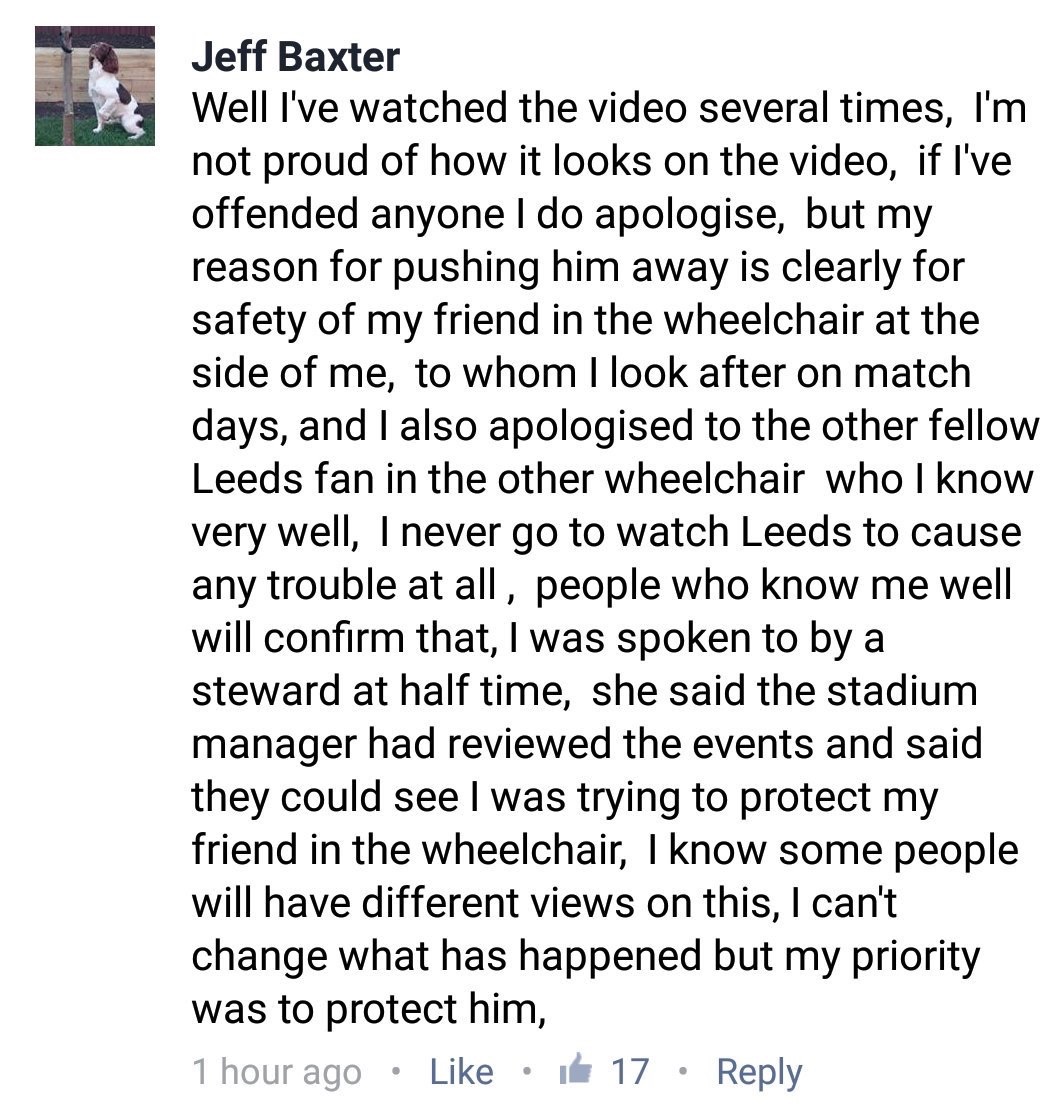1062x1107 pixels.
Task: Like Jeff Baxter's comment
Action: (461, 1071)
